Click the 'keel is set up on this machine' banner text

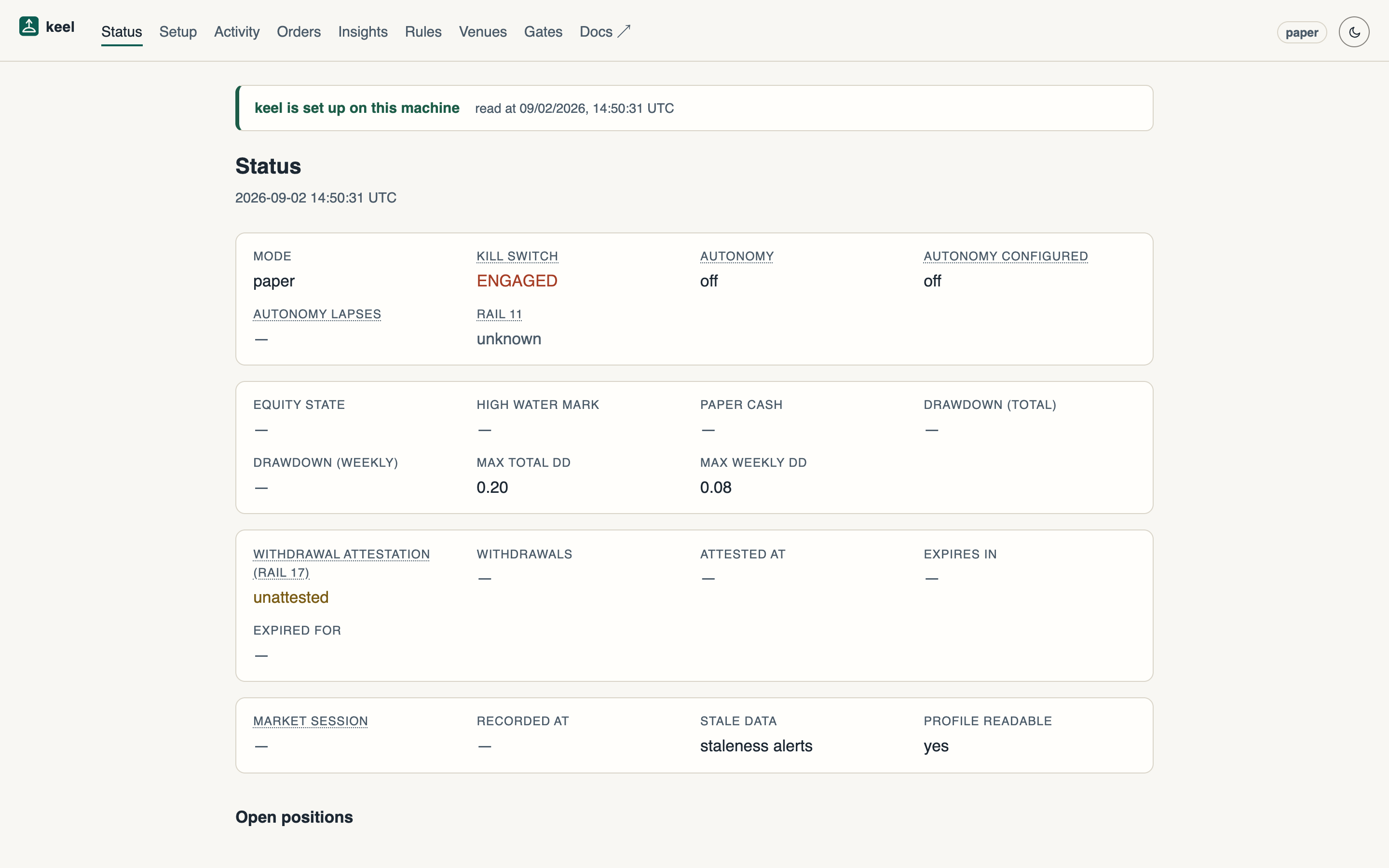click(357, 108)
